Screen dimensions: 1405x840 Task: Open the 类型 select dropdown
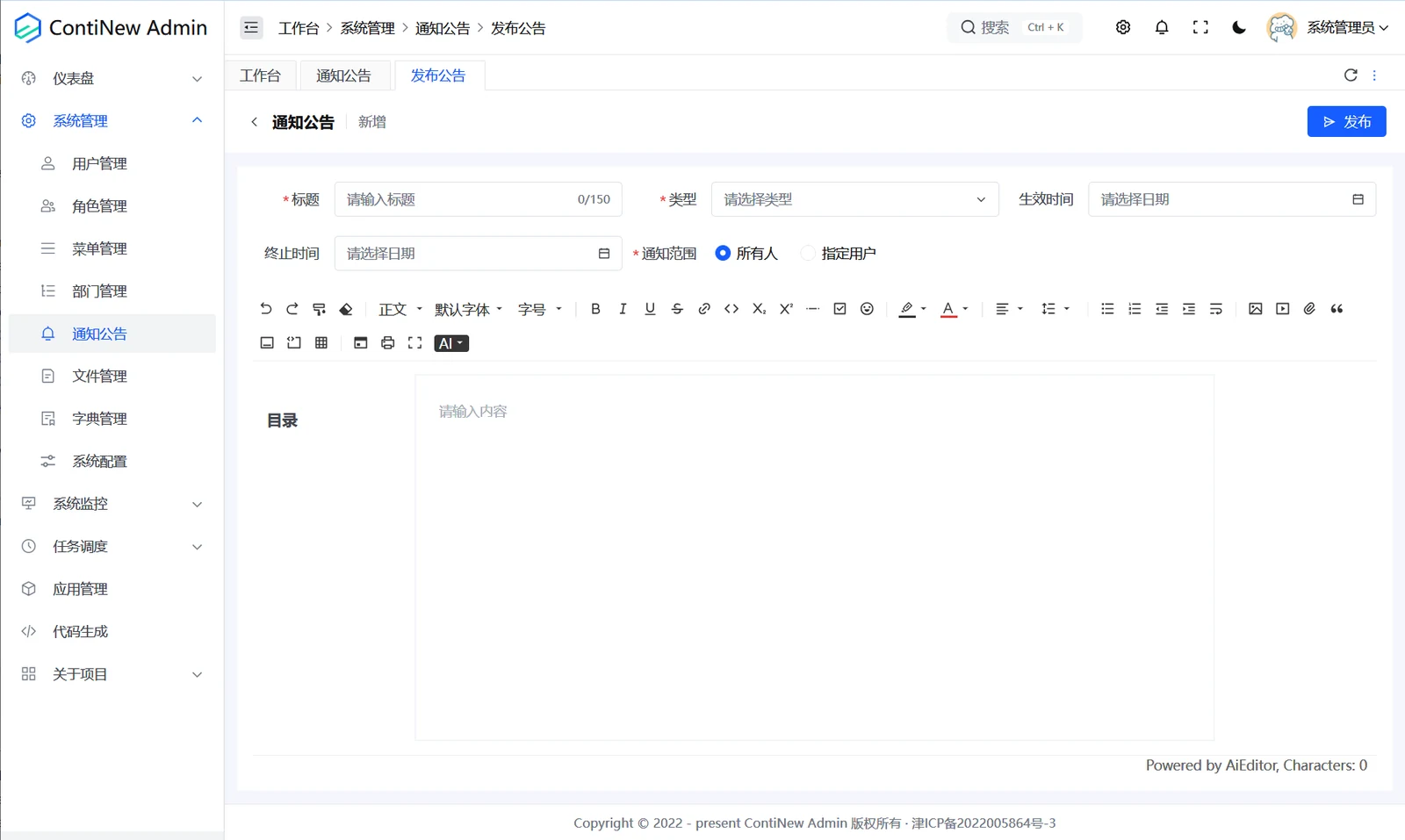tap(855, 199)
